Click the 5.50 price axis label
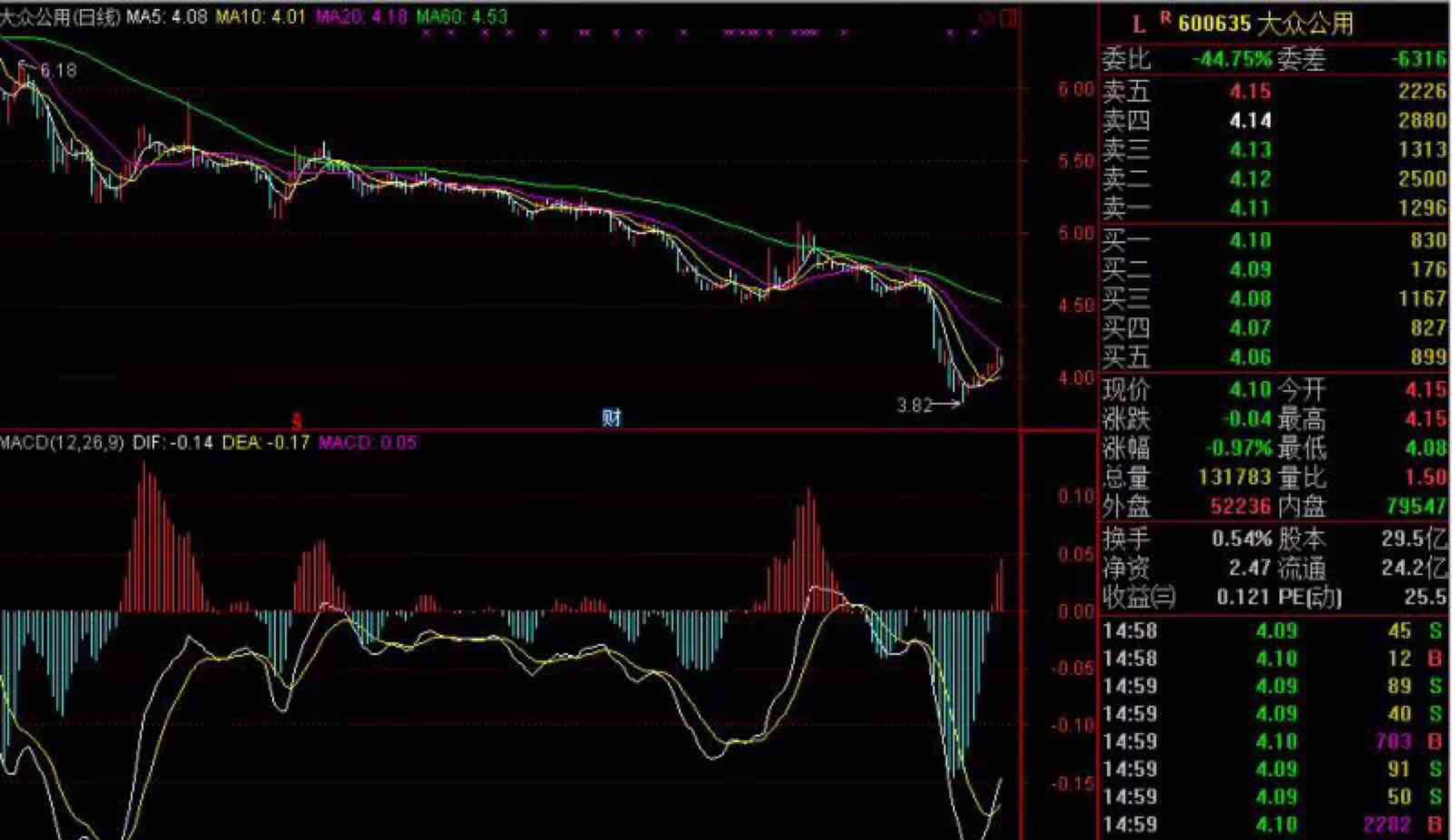Viewport: 1452px width, 840px height. click(x=1076, y=161)
